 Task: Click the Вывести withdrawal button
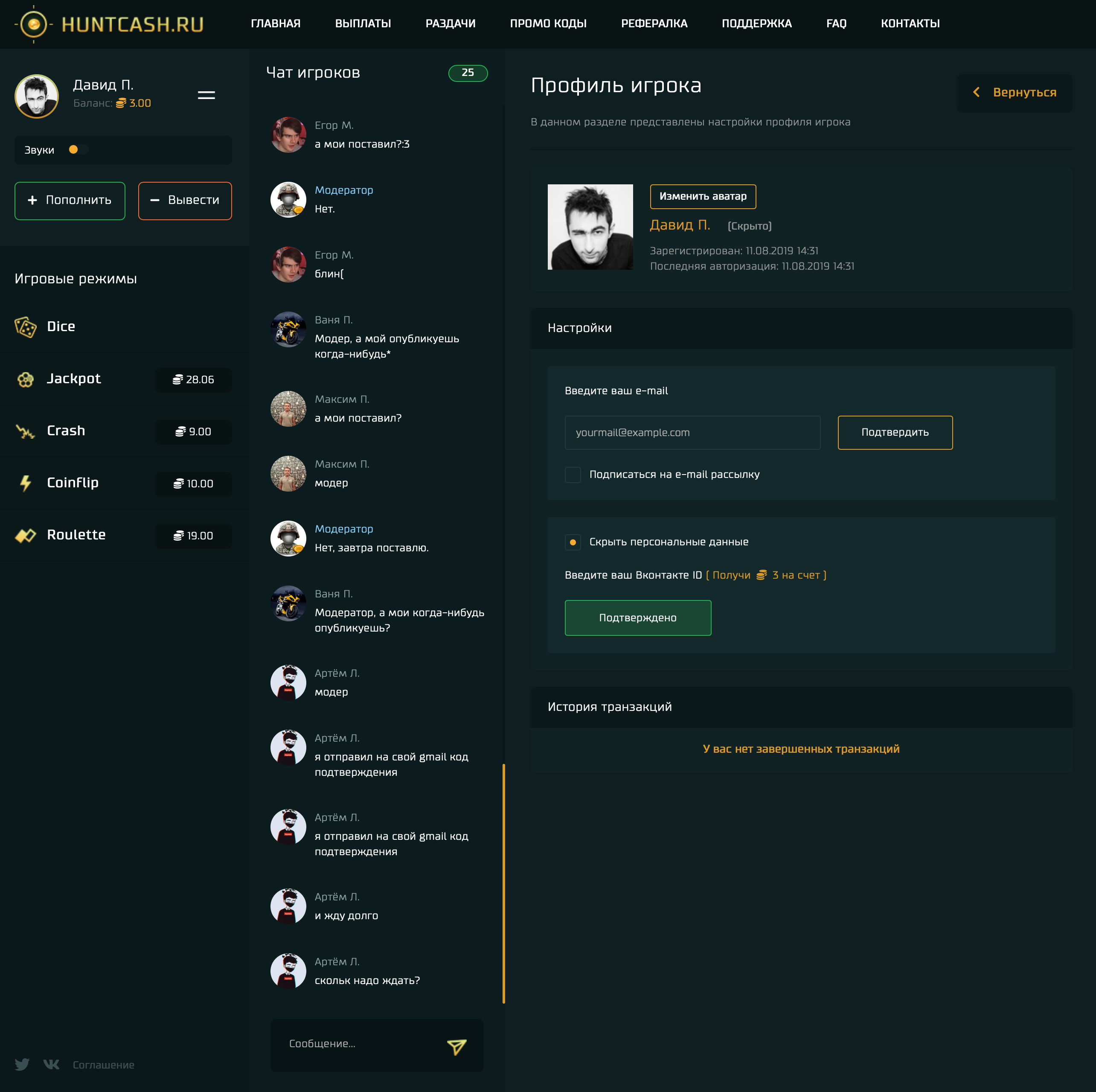point(184,199)
